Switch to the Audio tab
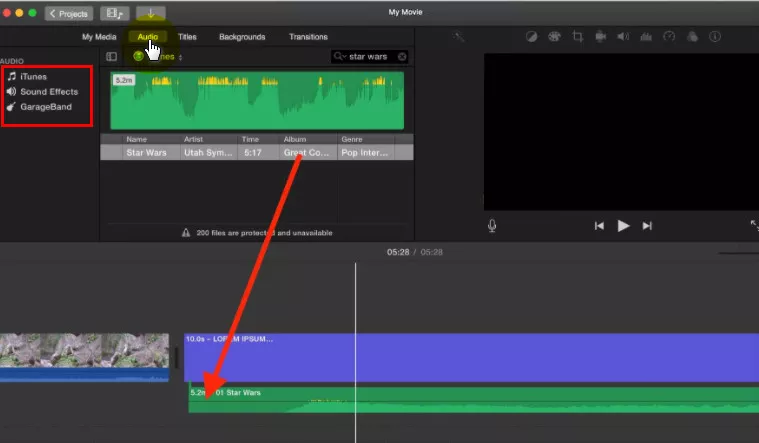 click(148, 37)
